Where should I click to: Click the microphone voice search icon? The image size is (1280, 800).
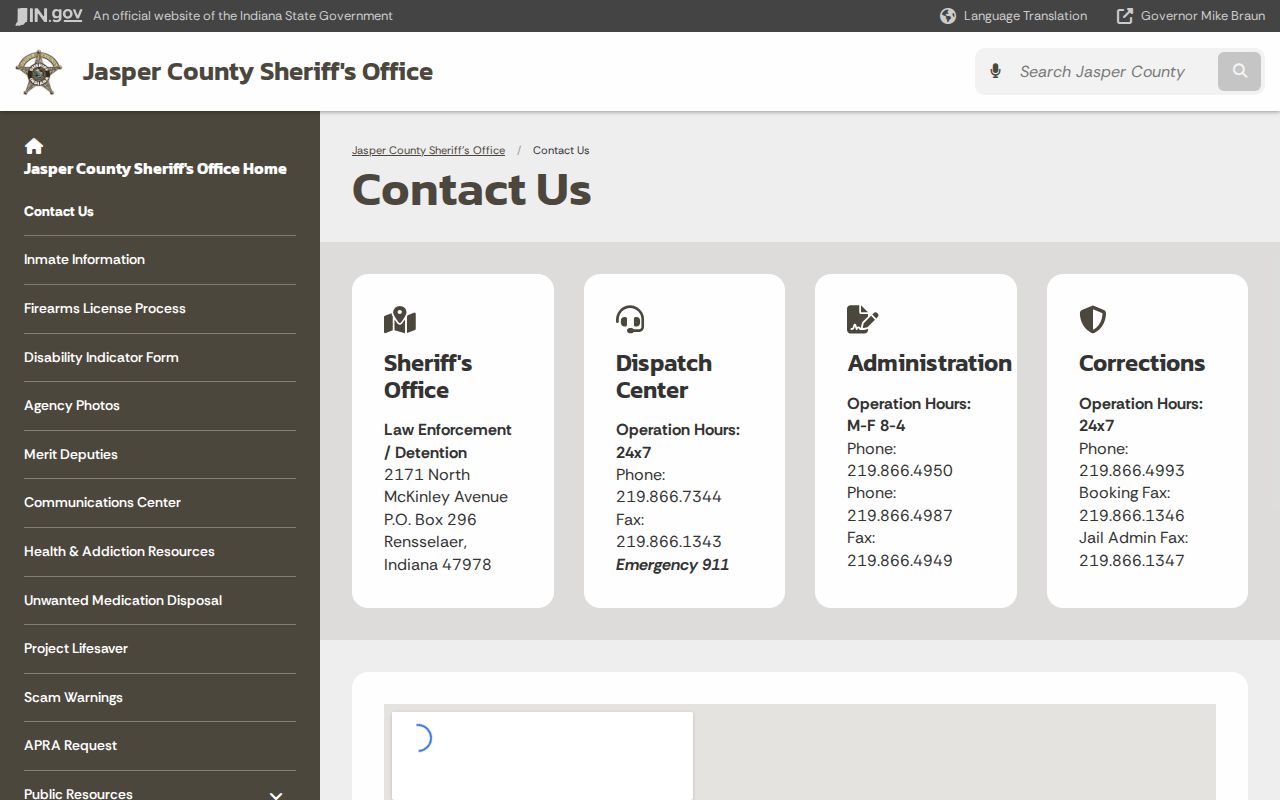(x=995, y=71)
